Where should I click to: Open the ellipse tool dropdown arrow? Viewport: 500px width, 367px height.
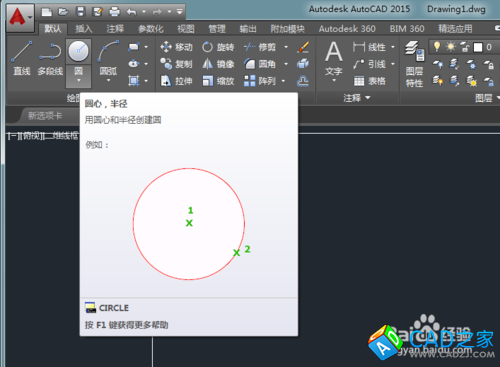(x=146, y=64)
